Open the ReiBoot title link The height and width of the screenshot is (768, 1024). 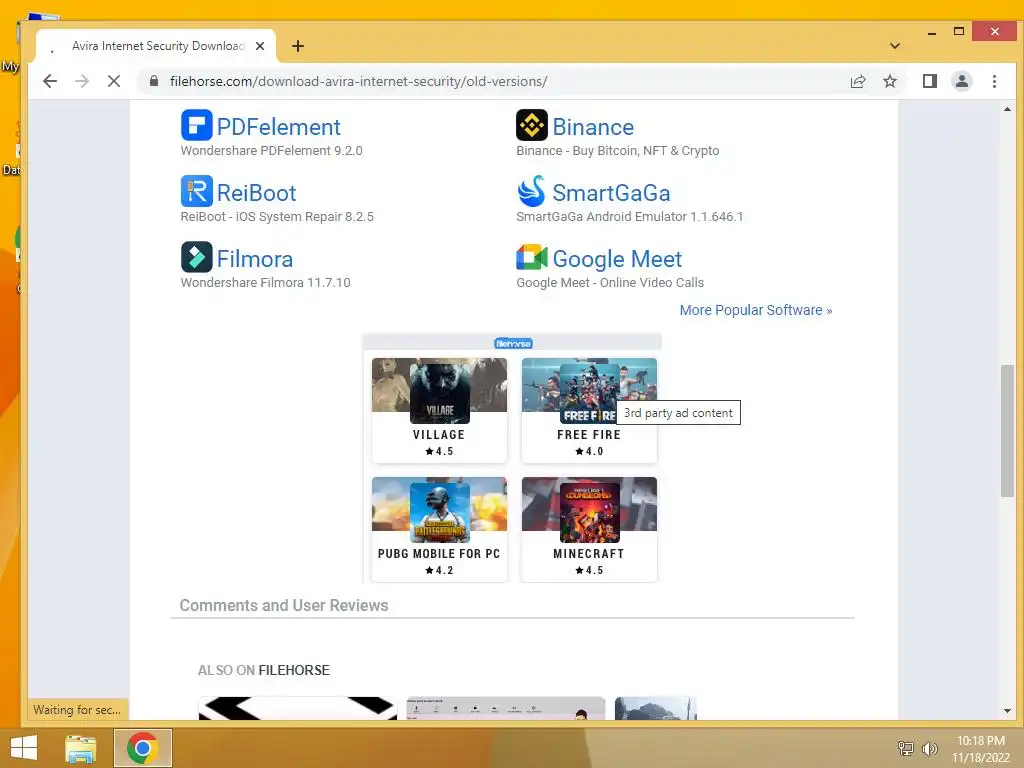point(256,193)
